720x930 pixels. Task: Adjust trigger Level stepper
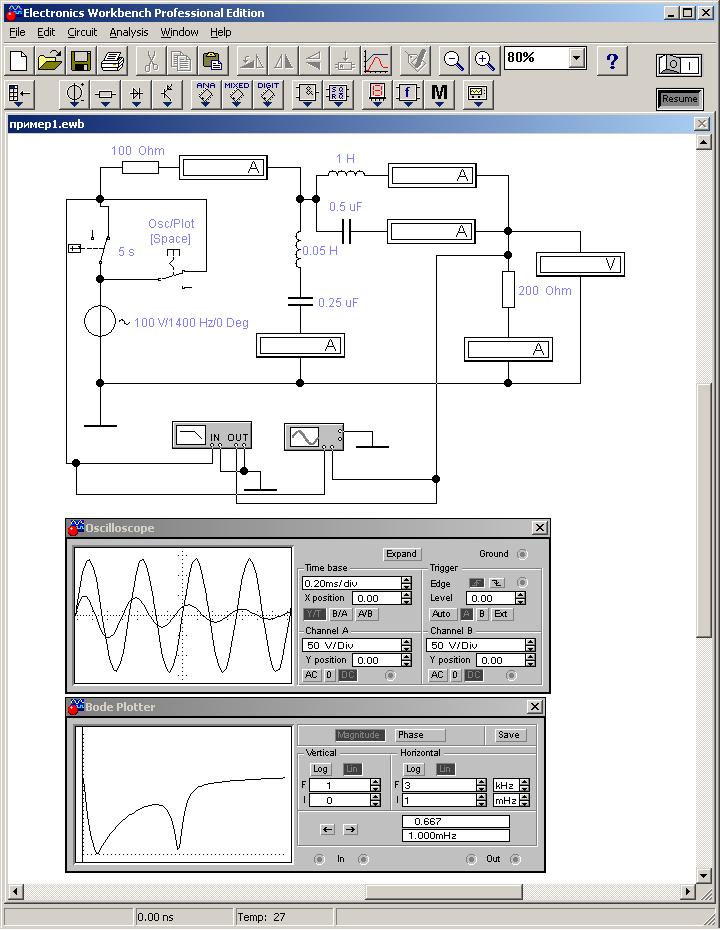(x=520, y=598)
